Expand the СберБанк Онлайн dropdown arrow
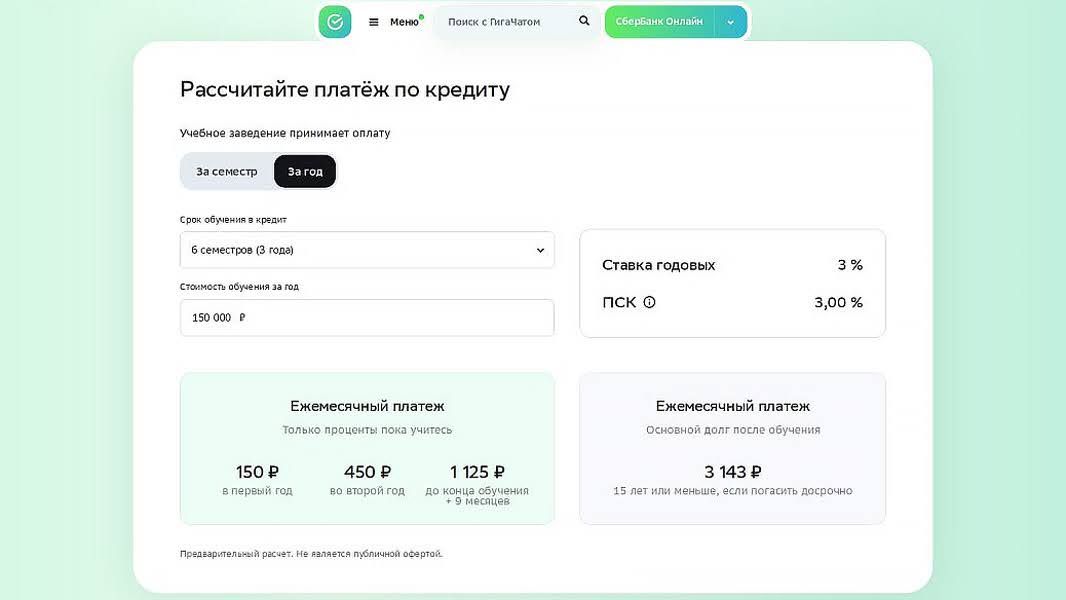The image size is (1066, 600). [x=730, y=22]
